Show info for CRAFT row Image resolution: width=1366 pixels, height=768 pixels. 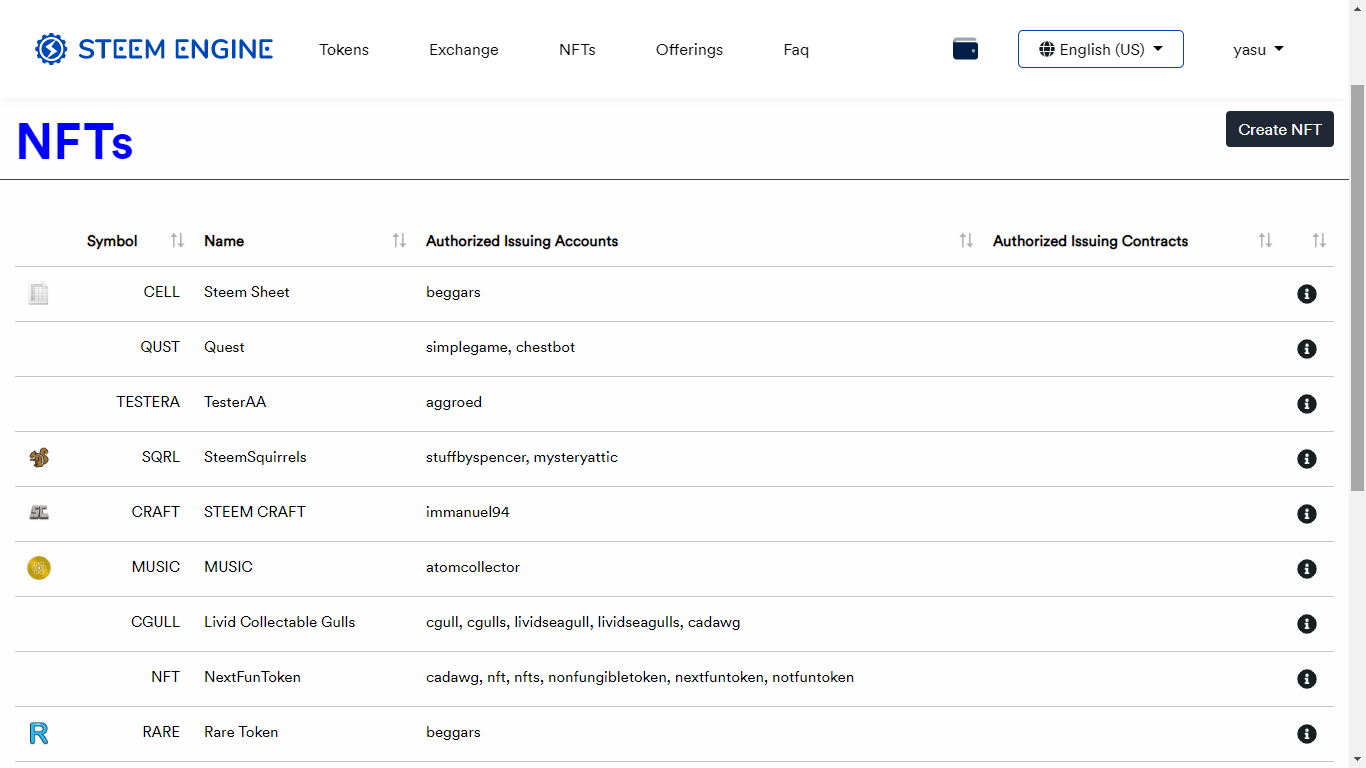pyautogui.click(x=1306, y=514)
